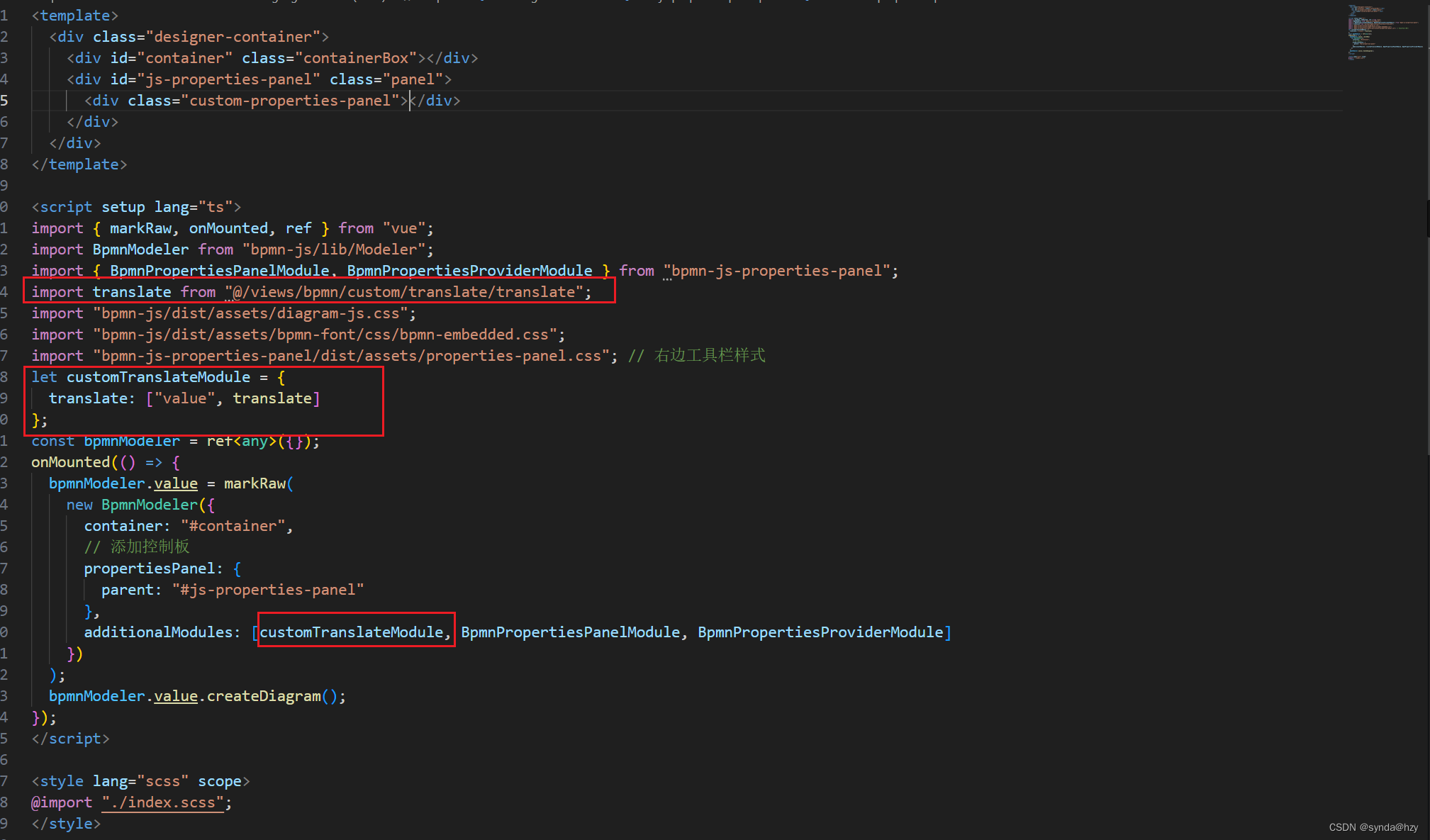Click the "js-properties-panel" id in the template
The image size is (1430, 840).
(229, 79)
